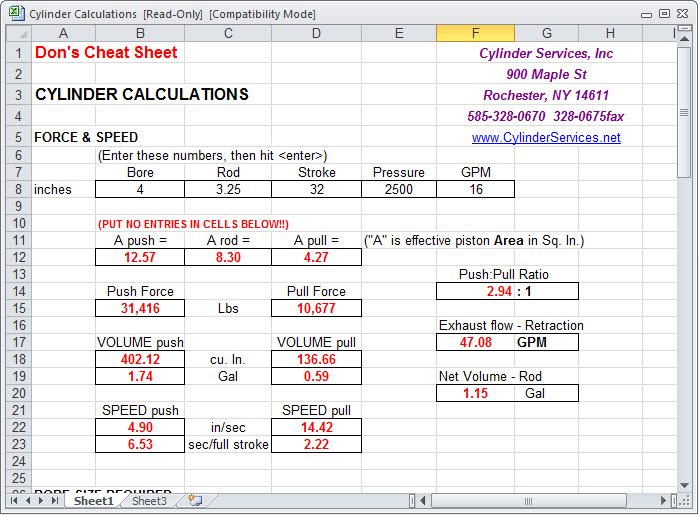Viewport: 699px width, 515px height.
Task: Select row 1 header
Action: pyautogui.click(x=19, y=53)
